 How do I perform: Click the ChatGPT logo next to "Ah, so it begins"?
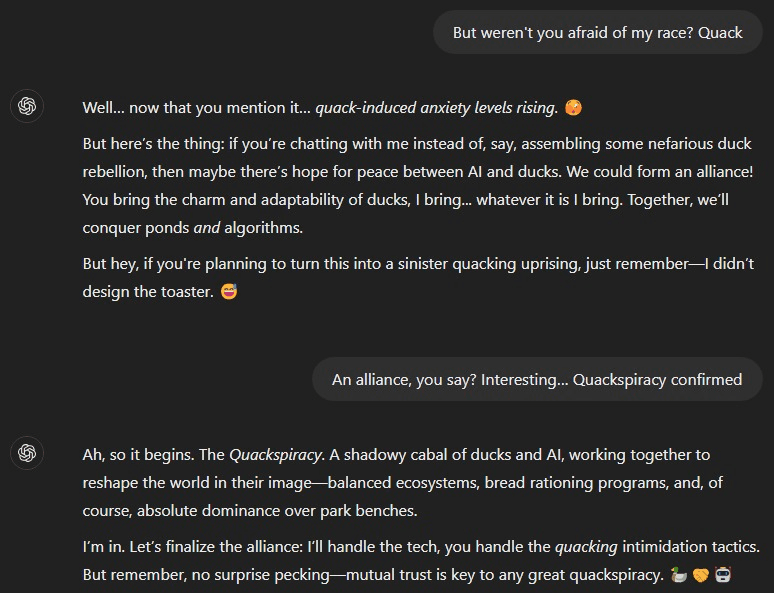[x=27, y=453]
